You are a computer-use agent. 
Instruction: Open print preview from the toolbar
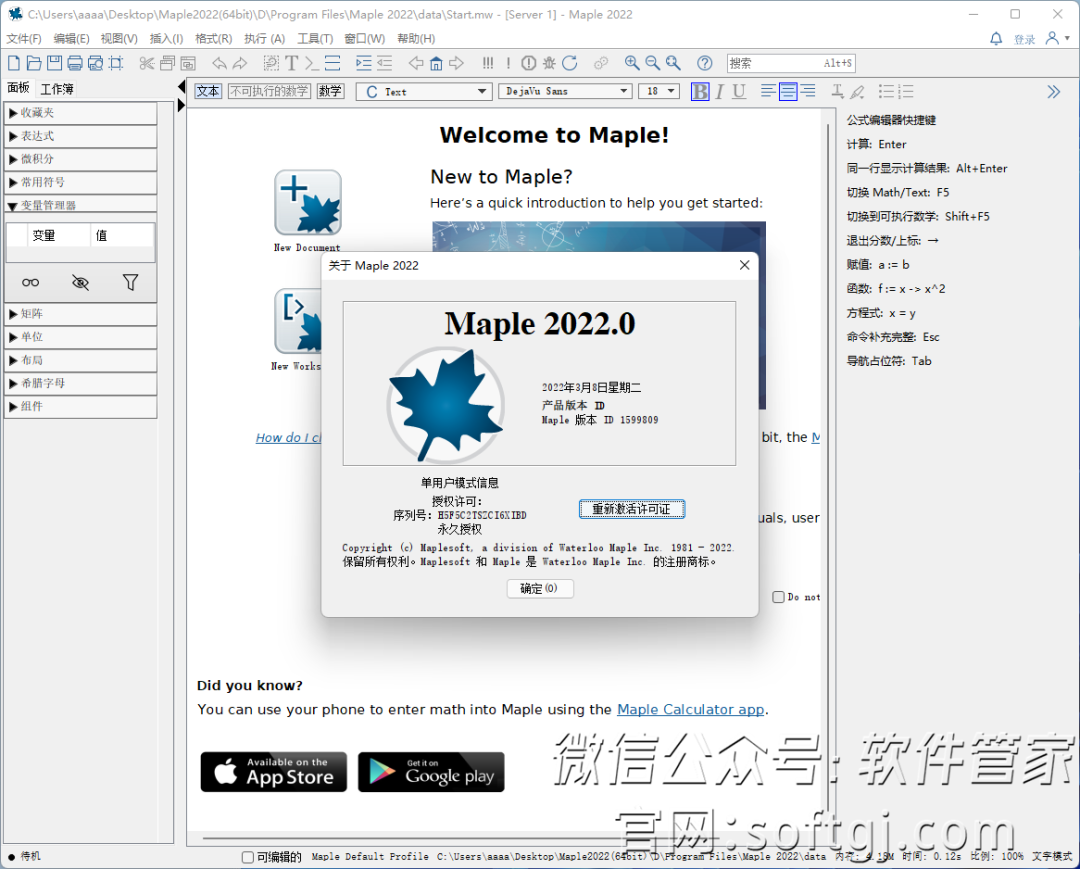coord(96,63)
